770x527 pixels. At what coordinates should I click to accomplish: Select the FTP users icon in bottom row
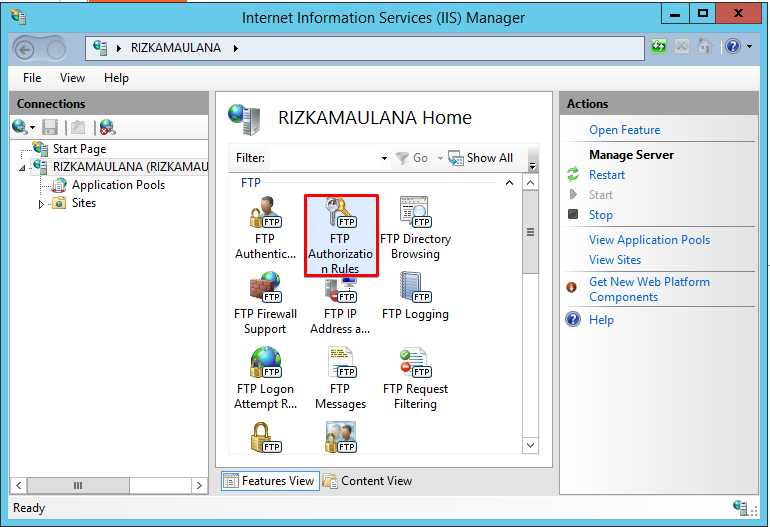340,437
